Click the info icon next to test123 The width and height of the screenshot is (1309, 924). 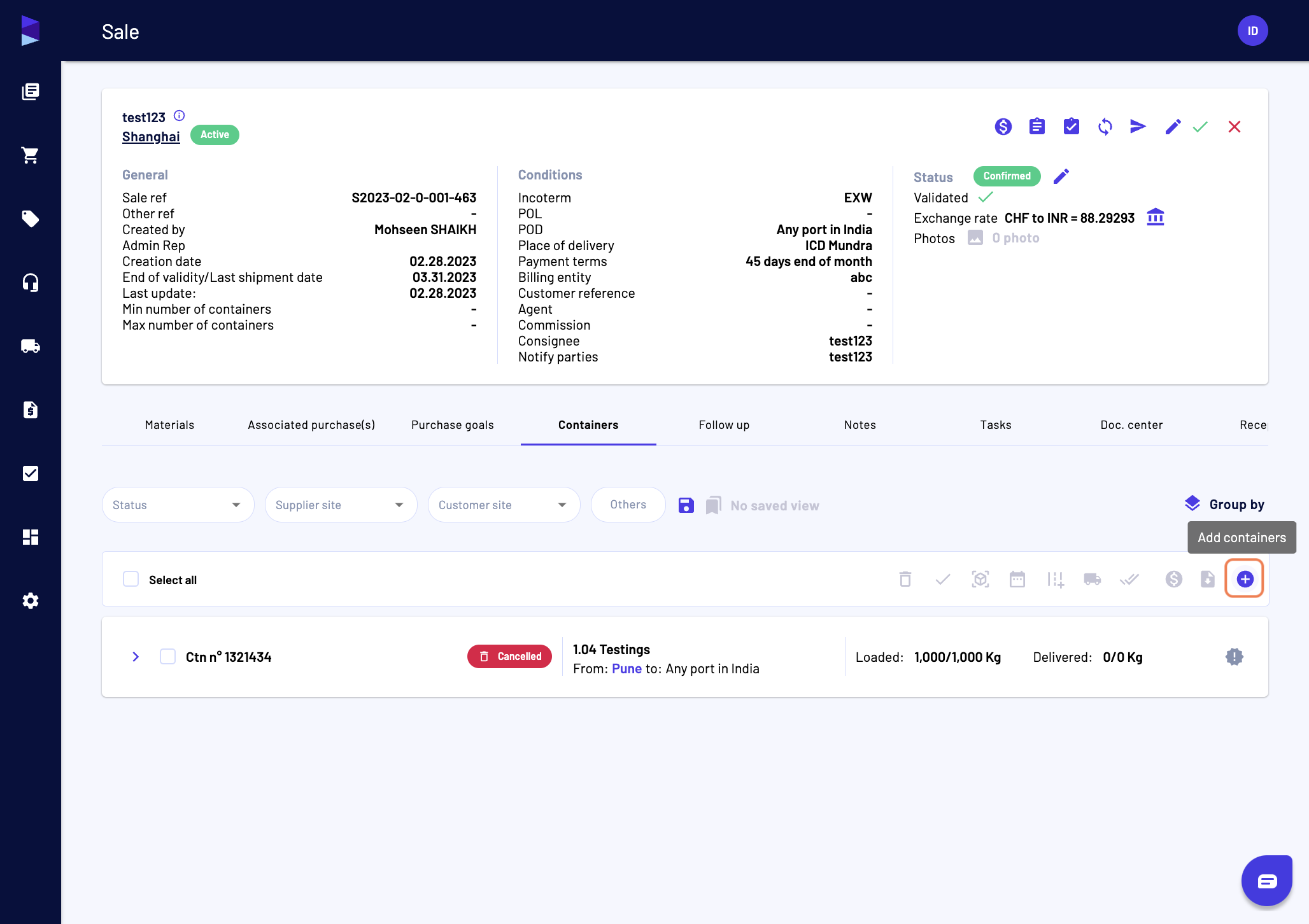pyautogui.click(x=179, y=116)
